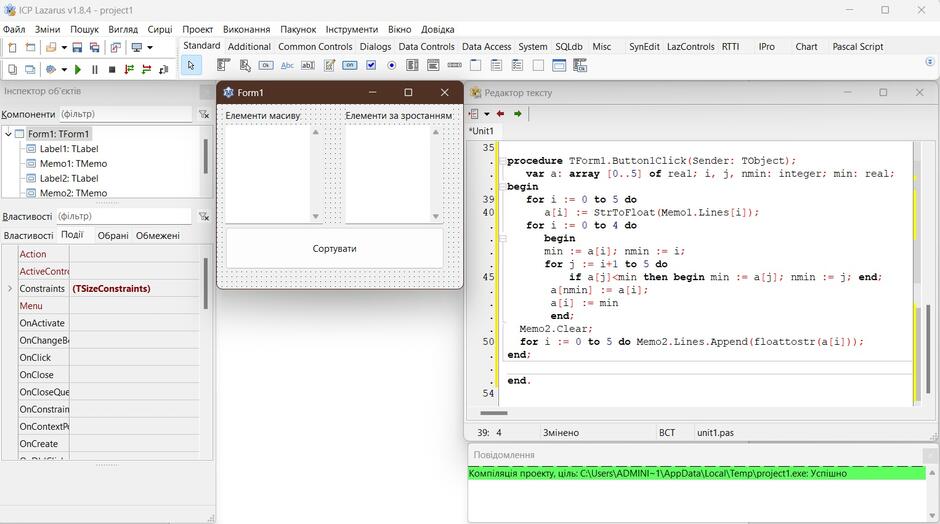940x524 pixels.
Task: Click the text editor horizontal scrollbar thumb
Action: pyautogui.click(x=494, y=413)
